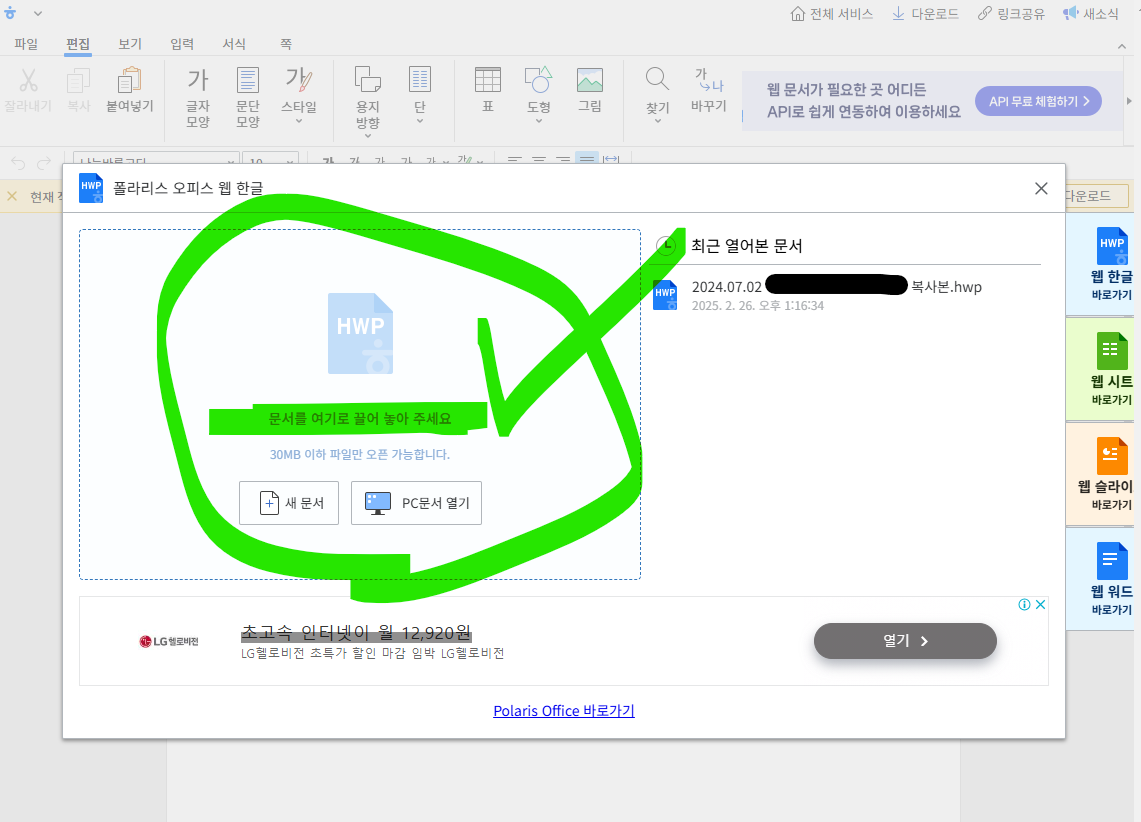The width and height of the screenshot is (1141, 822).
Task: Click the Page Orientation (용지 방향) icon
Action: [x=367, y=80]
